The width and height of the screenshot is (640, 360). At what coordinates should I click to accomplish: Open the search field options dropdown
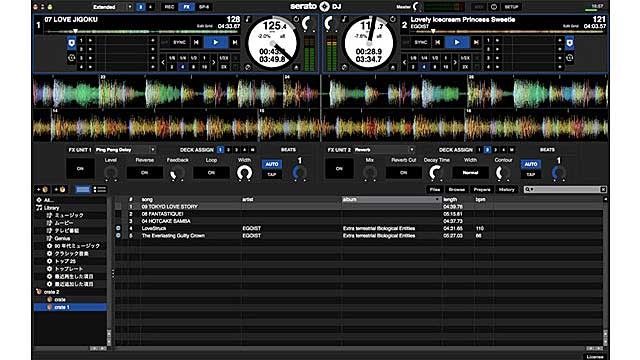529,189
